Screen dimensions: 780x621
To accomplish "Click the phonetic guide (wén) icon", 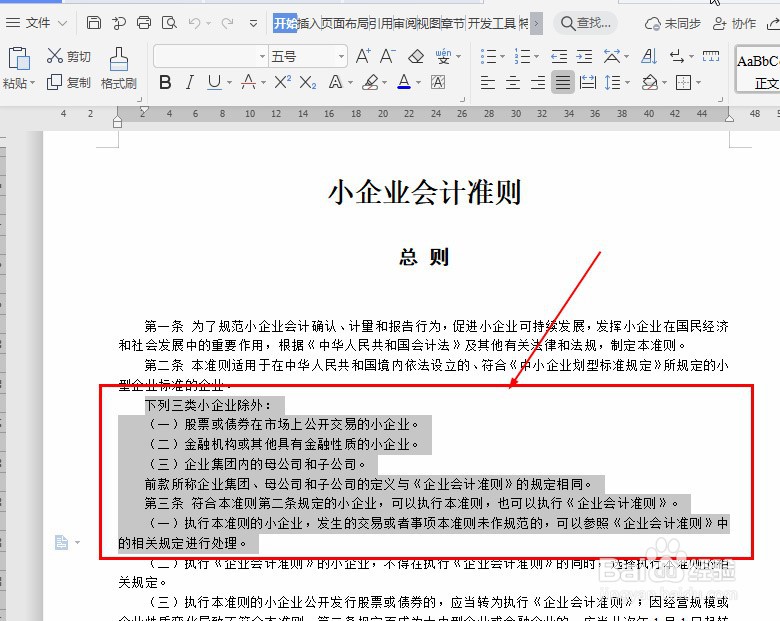I will click(x=443, y=56).
